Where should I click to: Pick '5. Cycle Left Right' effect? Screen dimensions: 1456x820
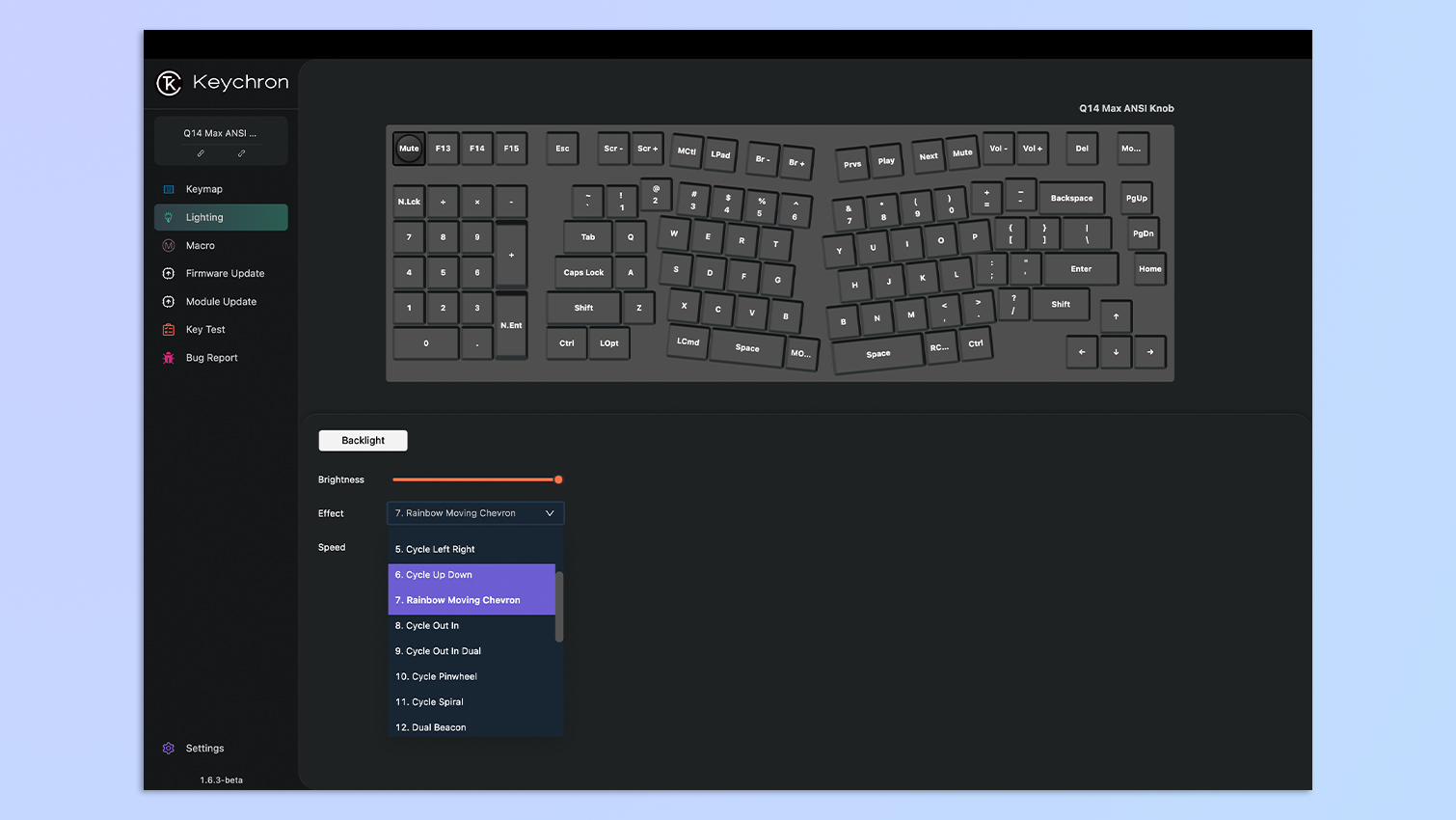pyautogui.click(x=435, y=550)
